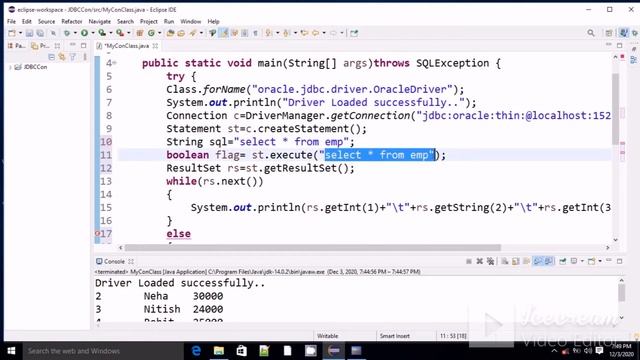This screenshot has height=360, width=640.
Task: Switch to the Package Explorer tab
Action: (x=16, y=46)
